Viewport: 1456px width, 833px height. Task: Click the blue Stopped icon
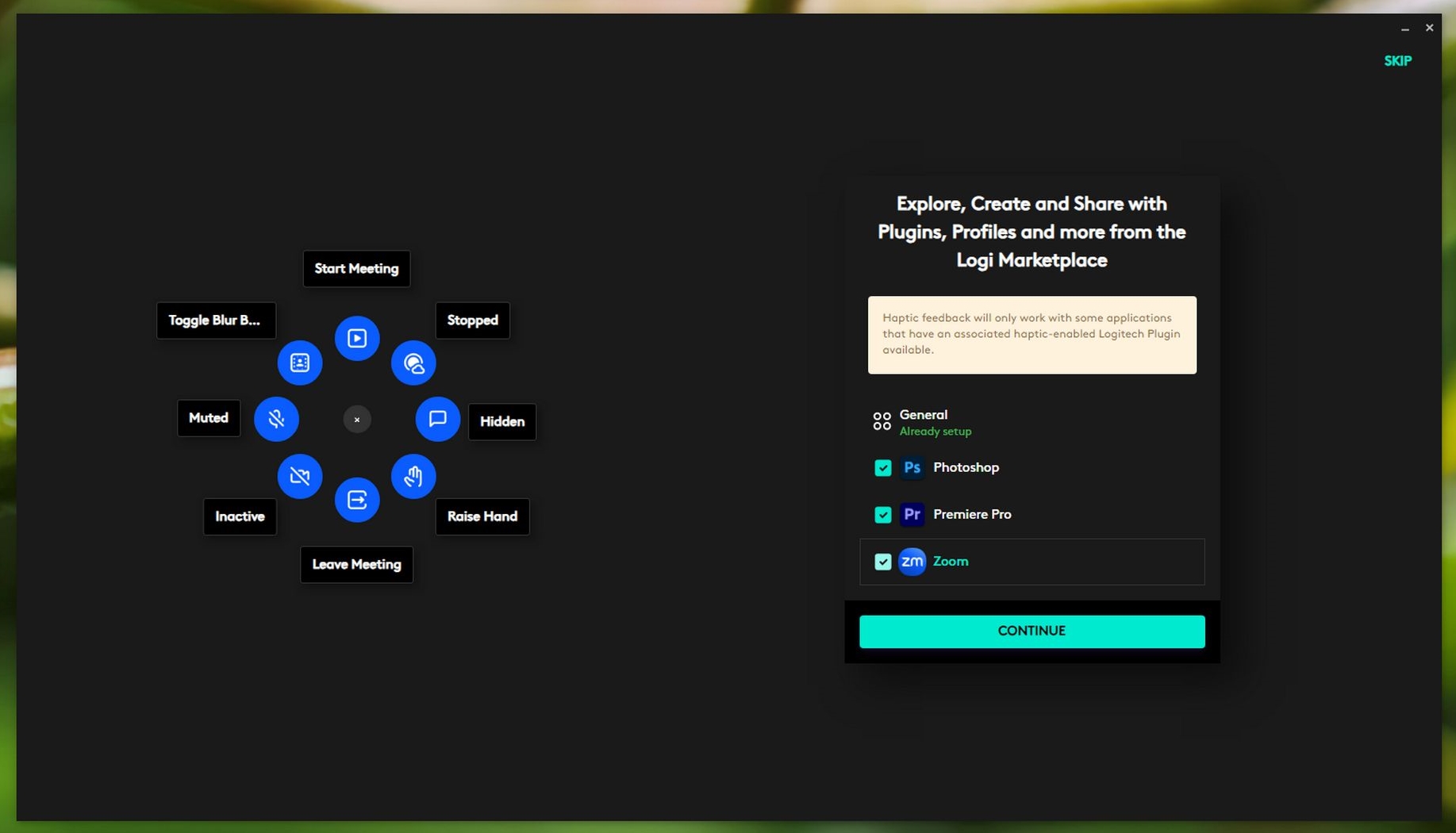pos(413,363)
